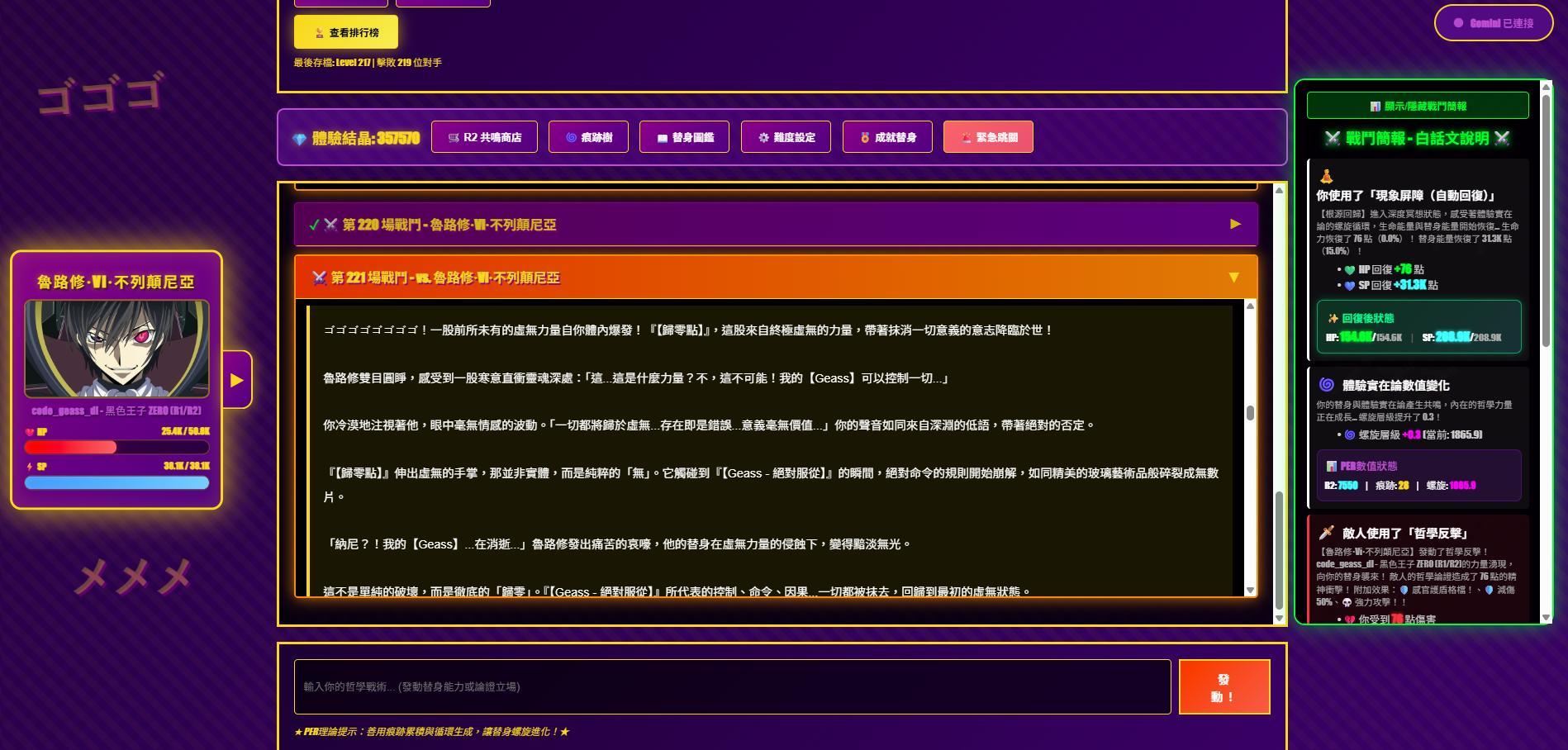Open 難度設定 difficulty settings
1568x750 pixels.
coord(786,137)
